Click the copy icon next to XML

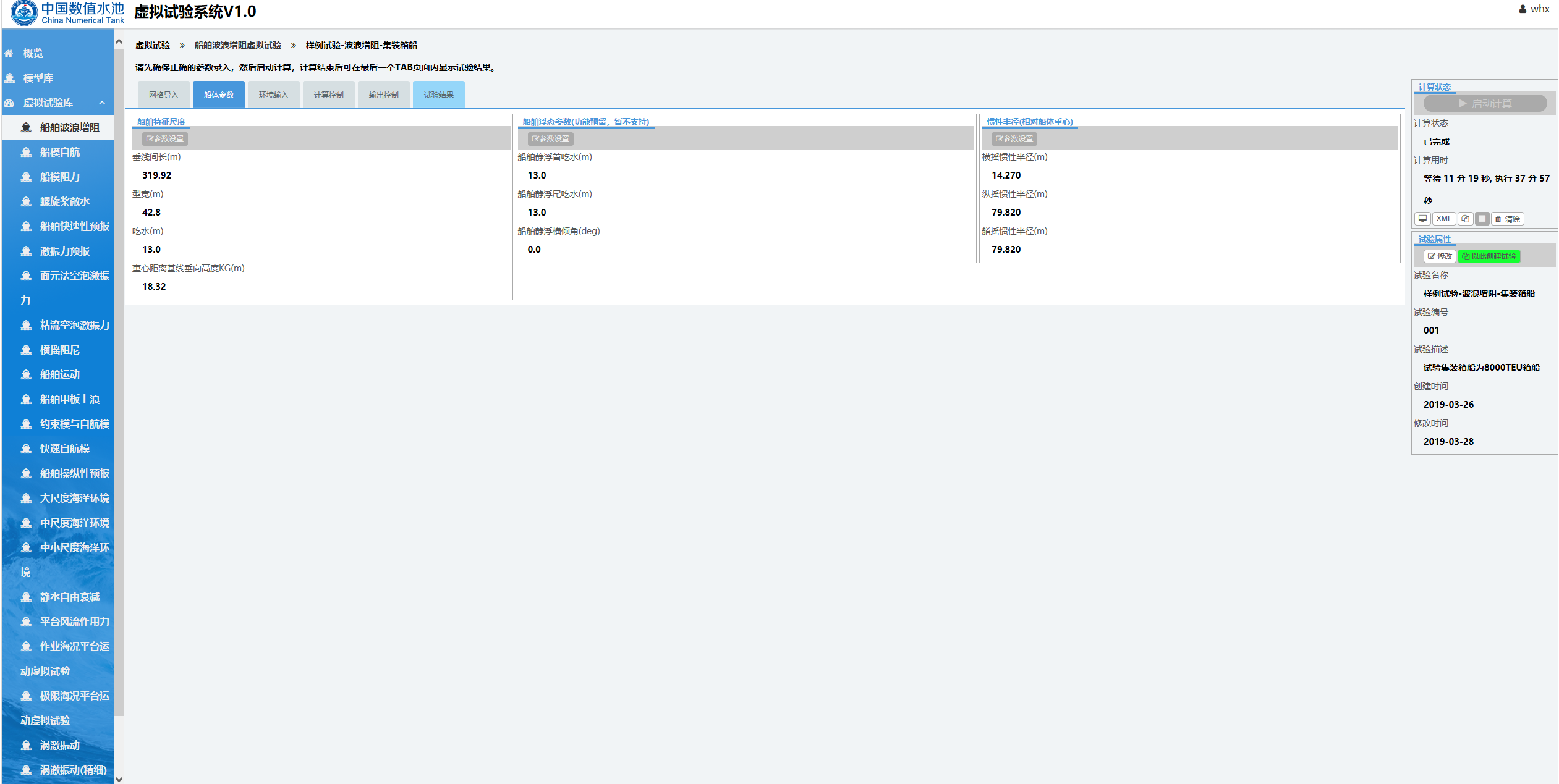click(1465, 219)
